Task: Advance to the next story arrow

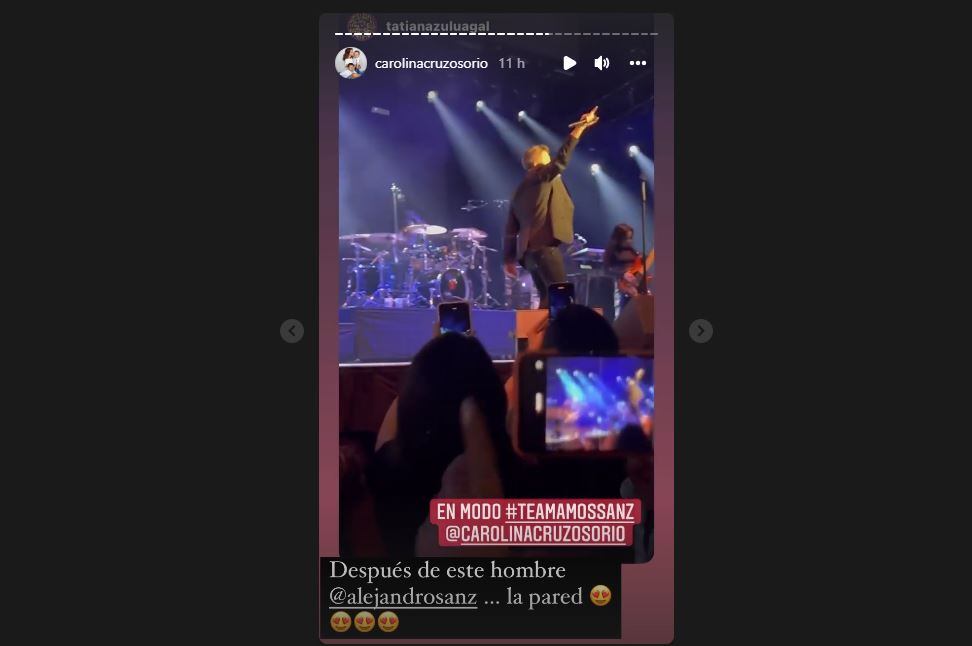Action: tap(701, 331)
